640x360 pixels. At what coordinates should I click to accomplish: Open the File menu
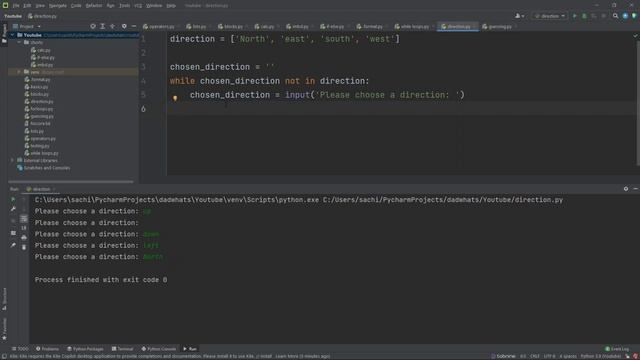(x=16, y=6)
